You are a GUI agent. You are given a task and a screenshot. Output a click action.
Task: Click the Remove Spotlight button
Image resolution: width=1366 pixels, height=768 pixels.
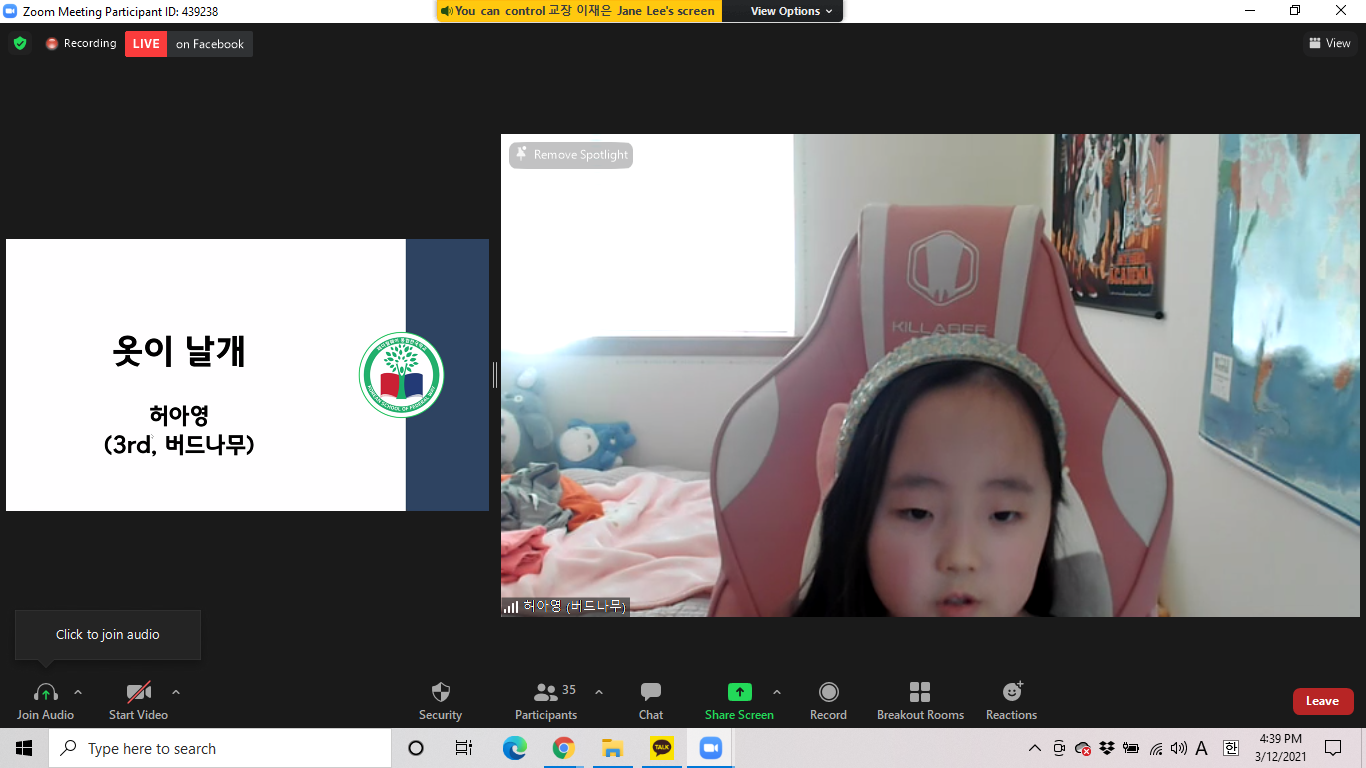point(571,155)
